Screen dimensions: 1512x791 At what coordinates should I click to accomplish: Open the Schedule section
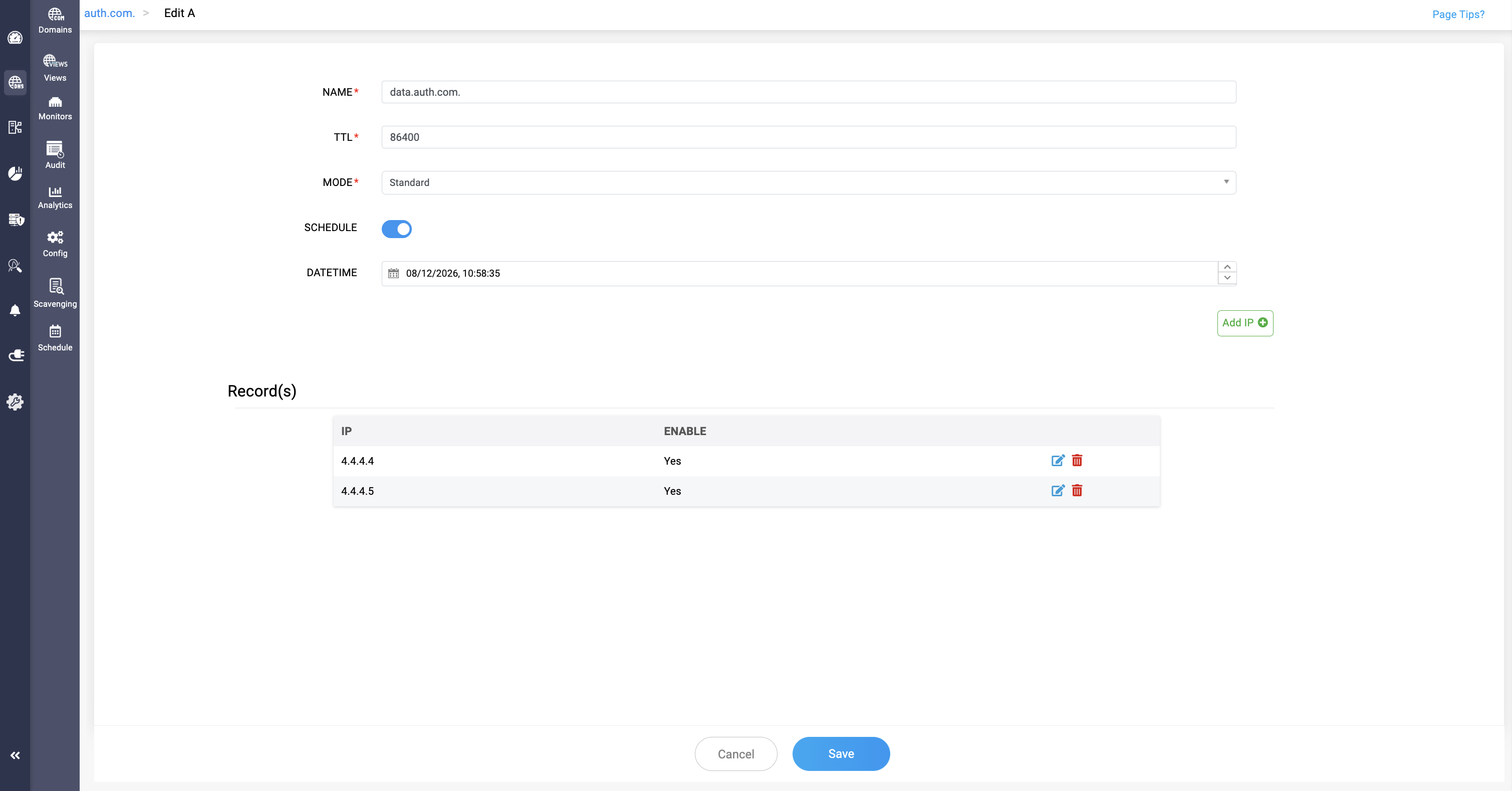click(55, 338)
